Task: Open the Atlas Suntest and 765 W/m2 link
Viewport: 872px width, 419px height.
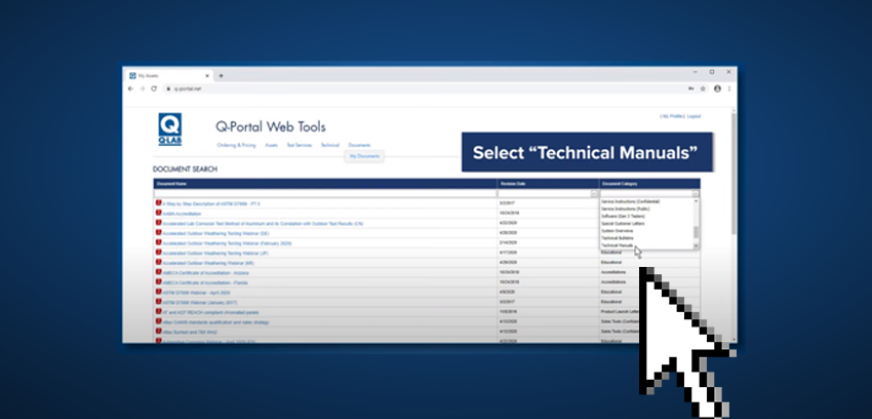Action: pyautogui.click(x=190, y=332)
